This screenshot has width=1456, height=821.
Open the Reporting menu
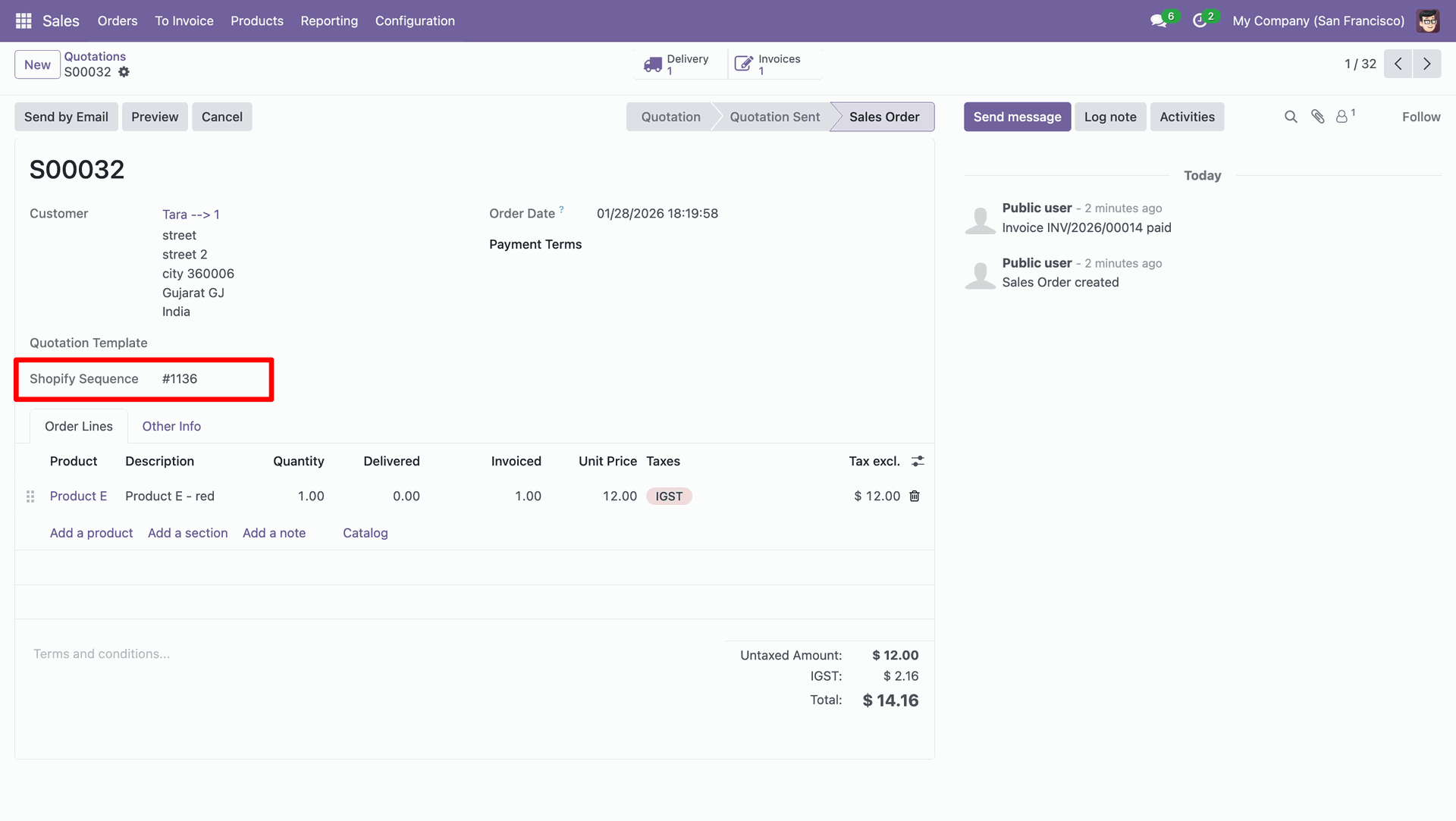click(329, 21)
